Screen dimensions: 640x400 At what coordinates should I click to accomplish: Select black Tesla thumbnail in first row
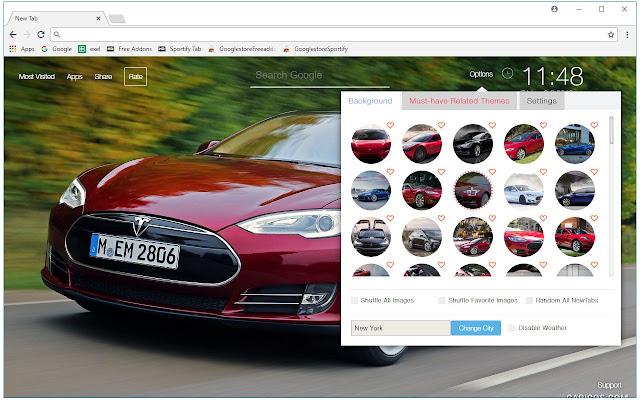coord(473,144)
